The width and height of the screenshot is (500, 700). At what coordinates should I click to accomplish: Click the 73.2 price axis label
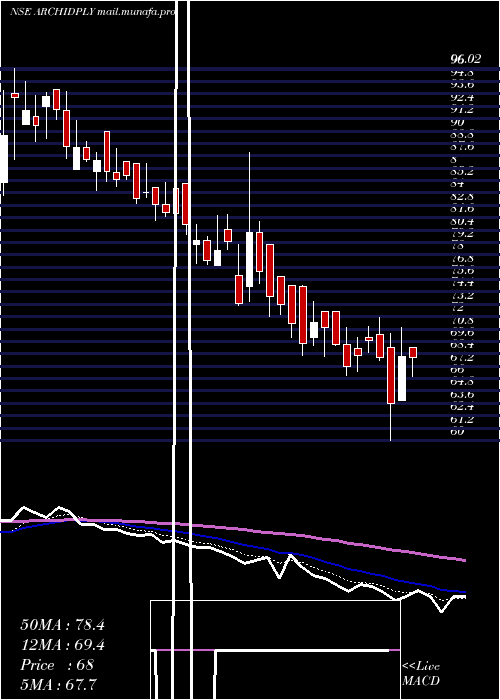coord(462,296)
